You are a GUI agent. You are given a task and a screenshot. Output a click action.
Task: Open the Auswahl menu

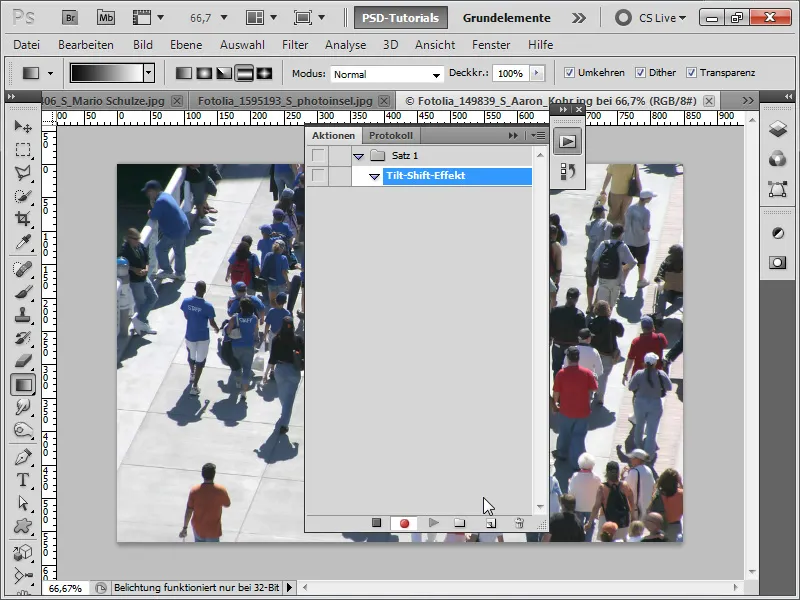242,45
